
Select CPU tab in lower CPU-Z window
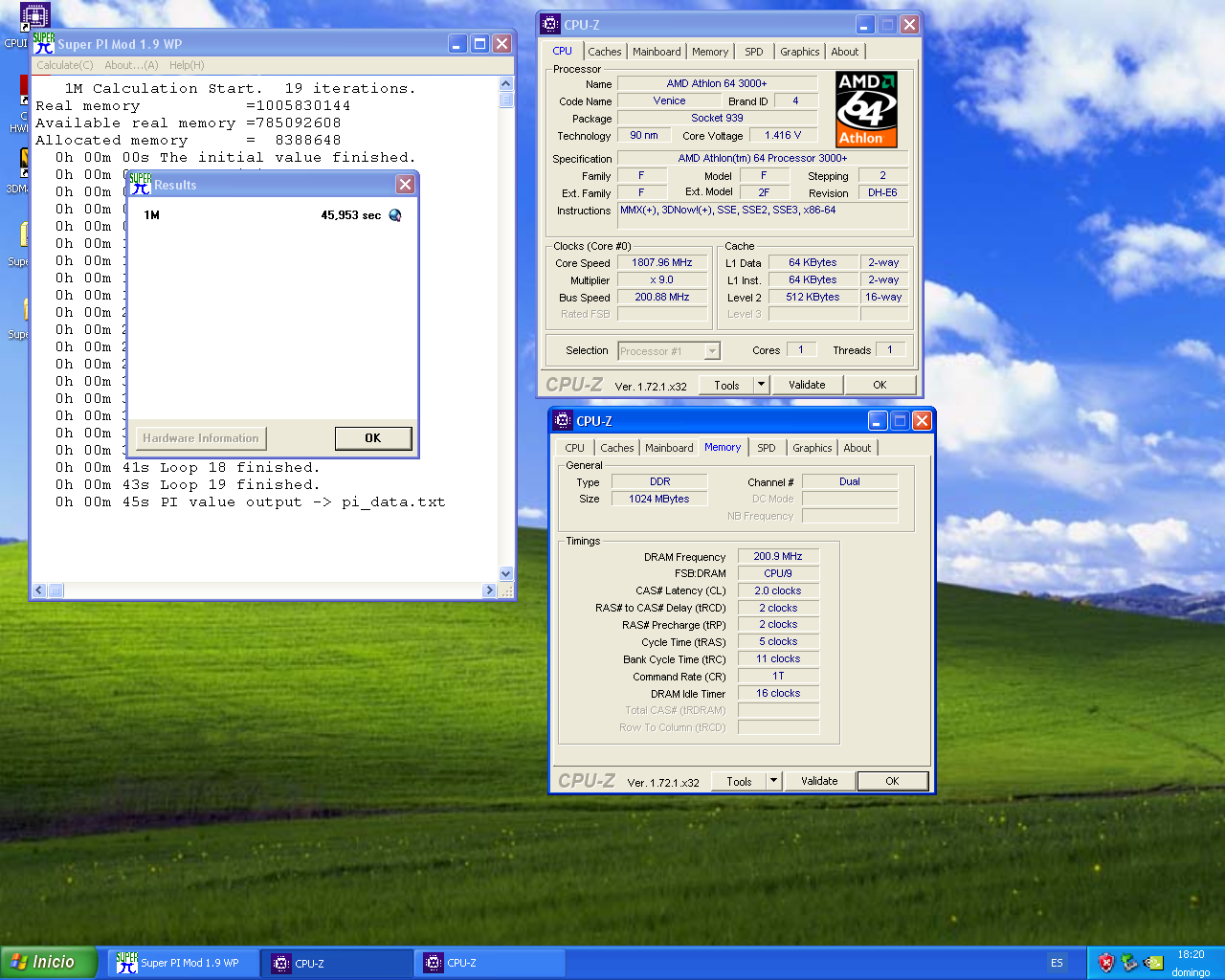click(574, 448)
